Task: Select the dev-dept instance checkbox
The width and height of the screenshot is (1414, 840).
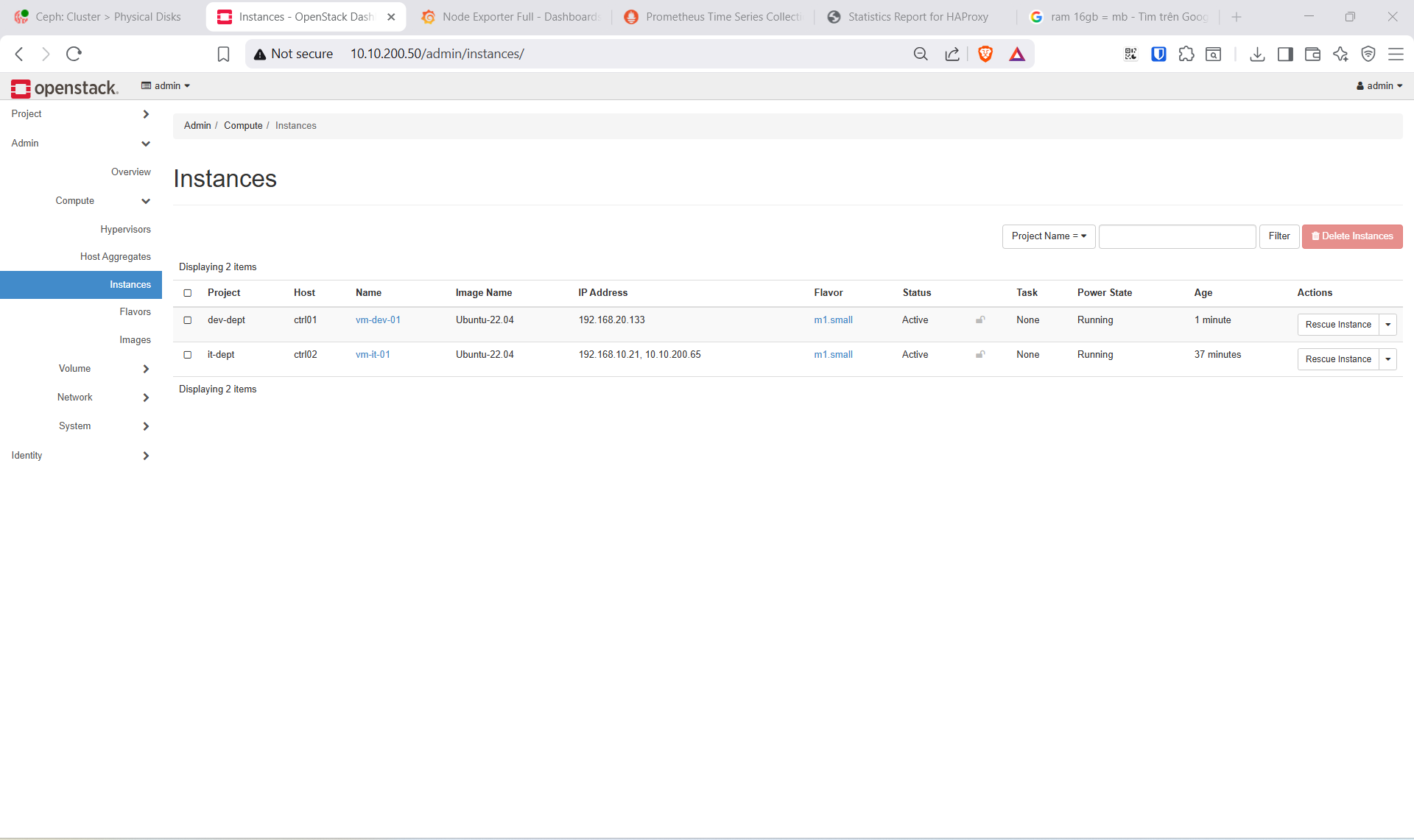Action: coord(188,320)
